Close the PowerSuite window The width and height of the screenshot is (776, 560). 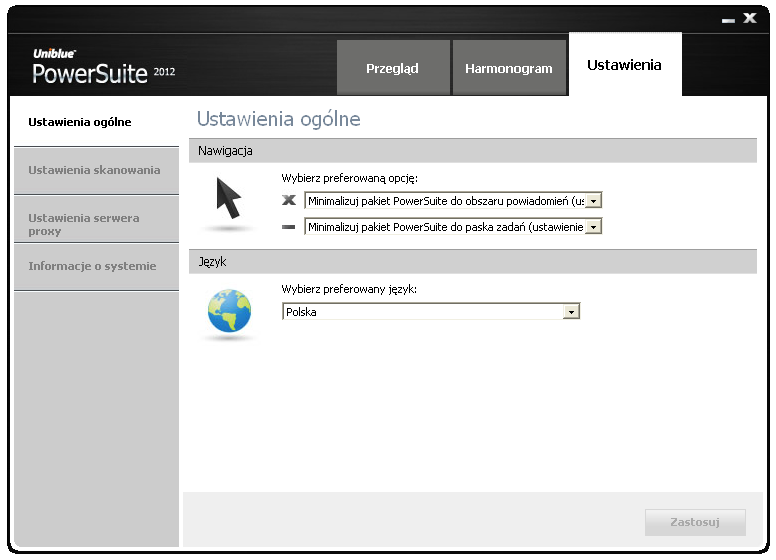pyautogui.click(x=750, y=18)
